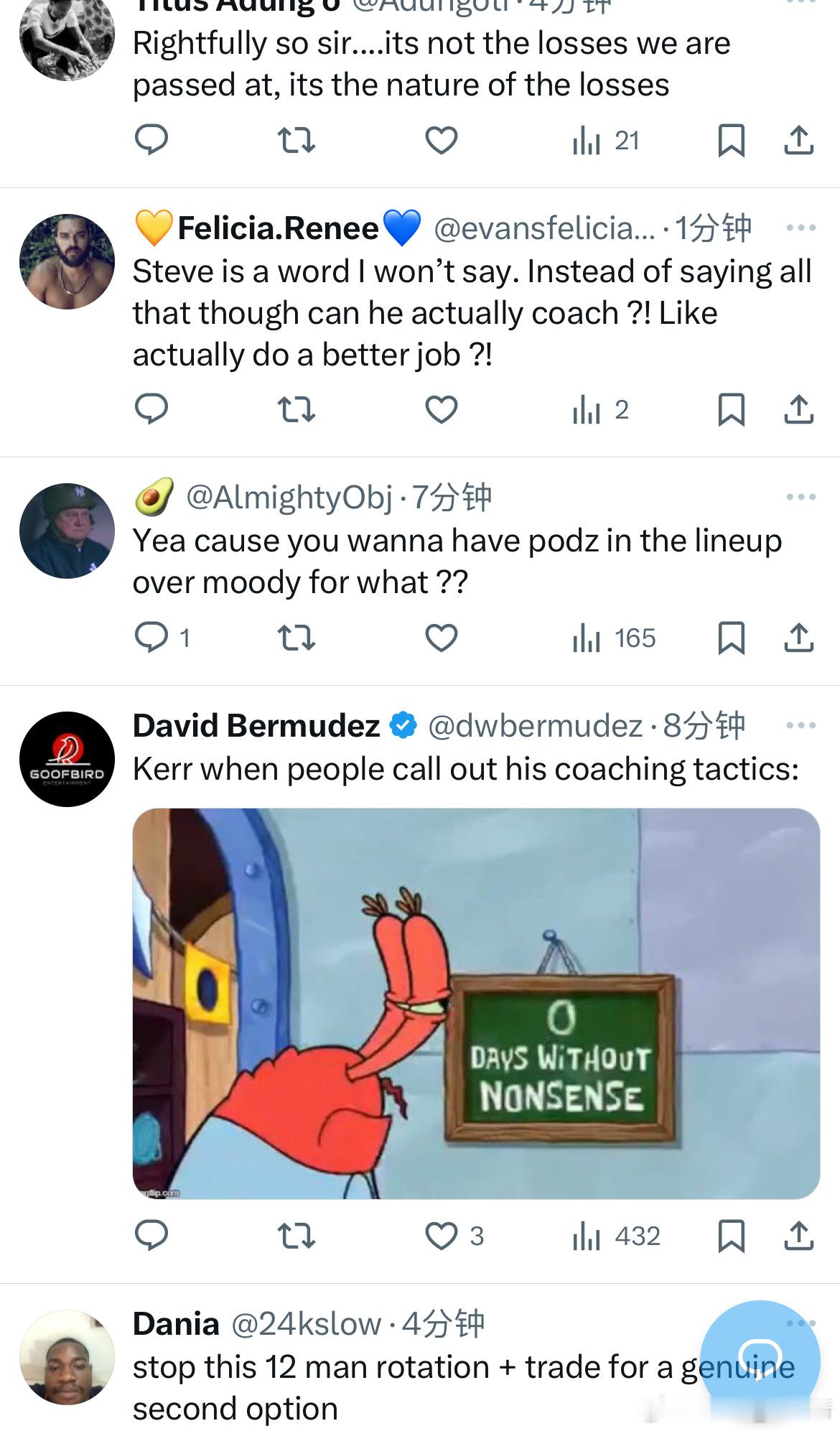
Task: Open David Bermudez's GOOFBIRD profile avatar
Action: [67, 759]
